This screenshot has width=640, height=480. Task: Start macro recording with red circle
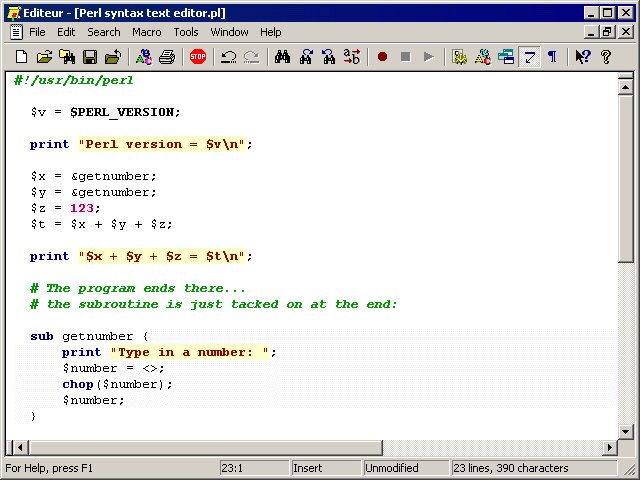pyautogui.click(x=382, y=57)
